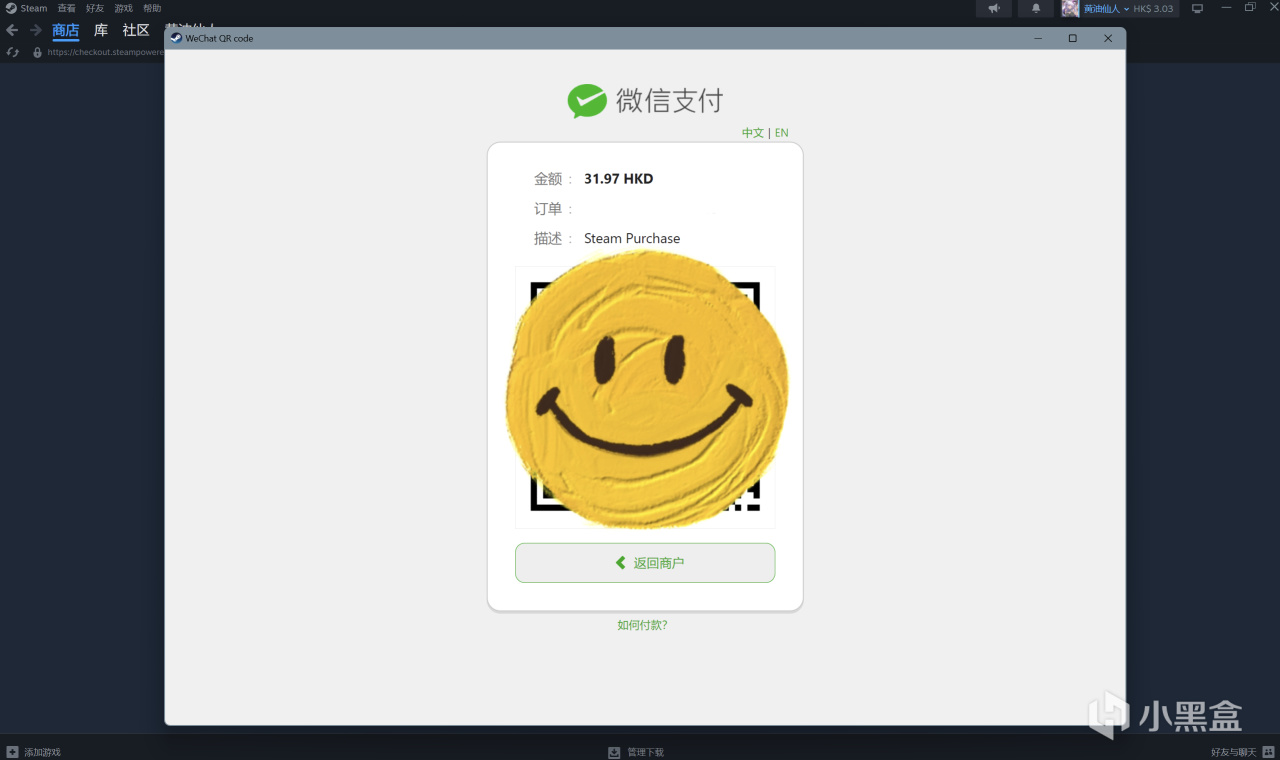Click the 返回商户 return-to-merchant button
The width and height of the screenshot is (1280, 760).
[x=645, y=563]
